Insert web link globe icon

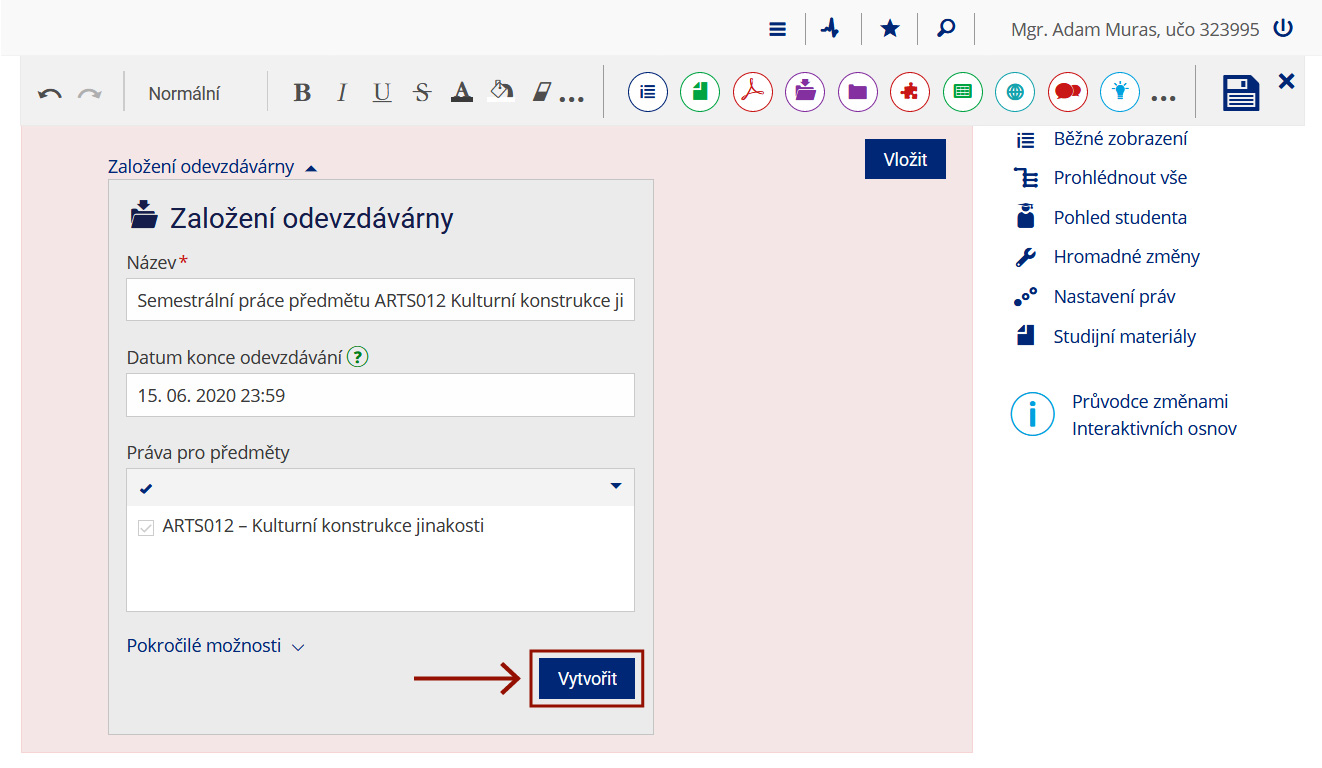[1015, 92]
